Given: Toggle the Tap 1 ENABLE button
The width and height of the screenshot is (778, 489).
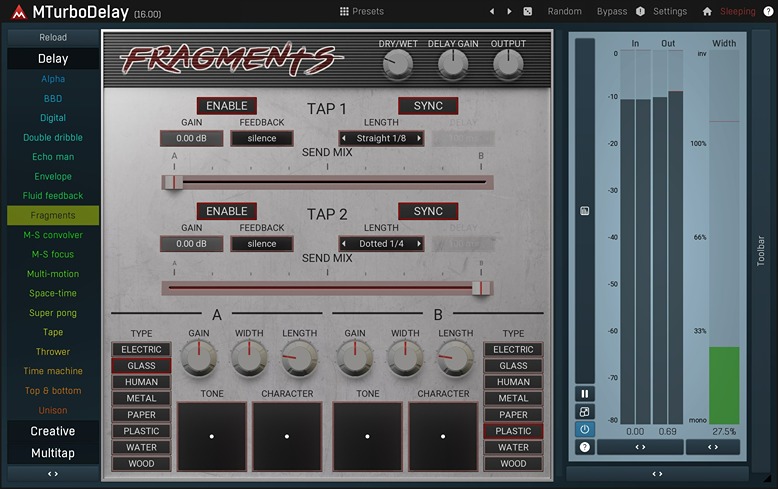Looking at the screenshot, I should click(227, 106).
